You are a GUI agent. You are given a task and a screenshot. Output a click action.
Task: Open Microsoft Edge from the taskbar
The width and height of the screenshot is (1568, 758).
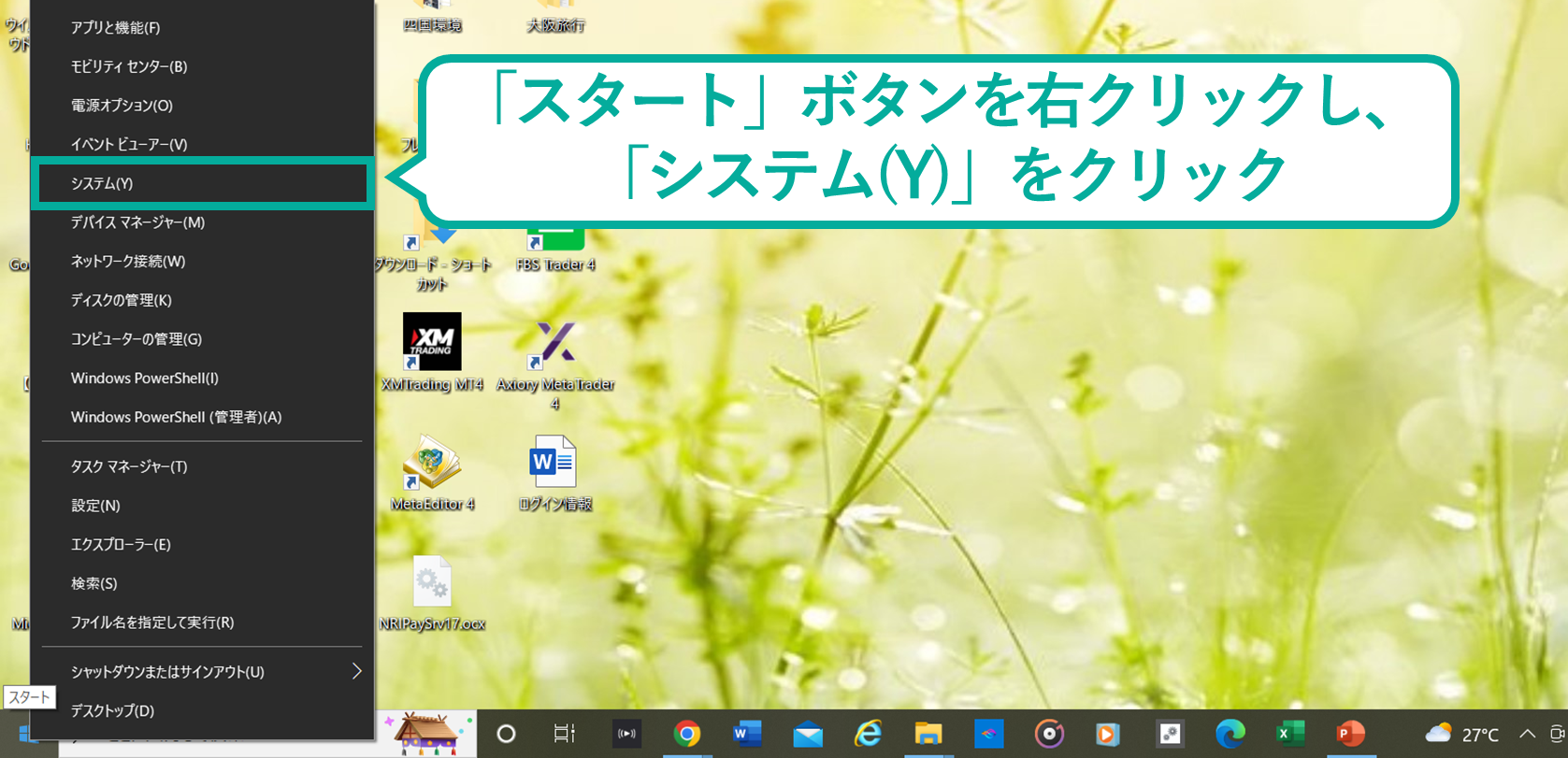coord(1230,734)
